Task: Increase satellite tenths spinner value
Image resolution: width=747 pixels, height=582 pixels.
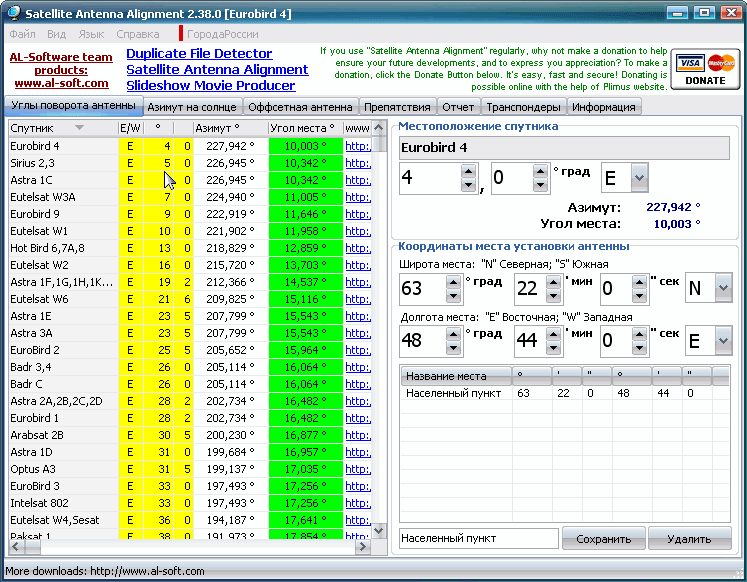Action: click(540, 171)
